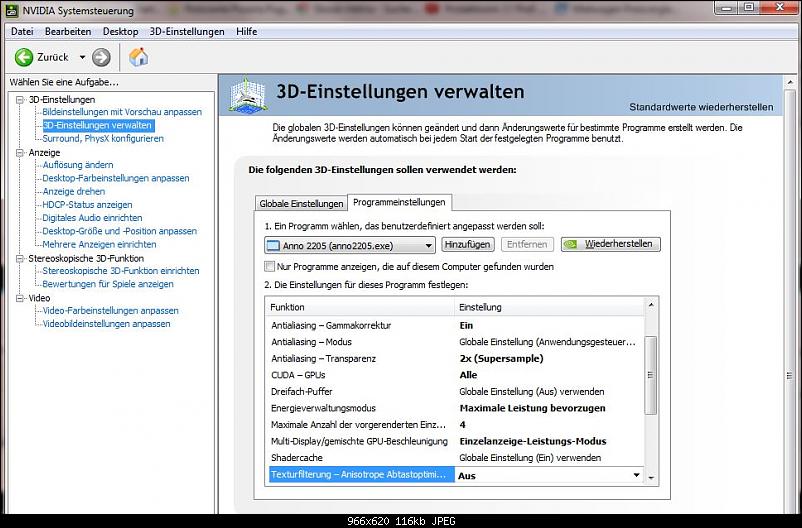Viewport: 802px width, 528px height.
Task: Open Stereoskopische 3D-Funktion einrichten
Action: [x=121, y=271]
